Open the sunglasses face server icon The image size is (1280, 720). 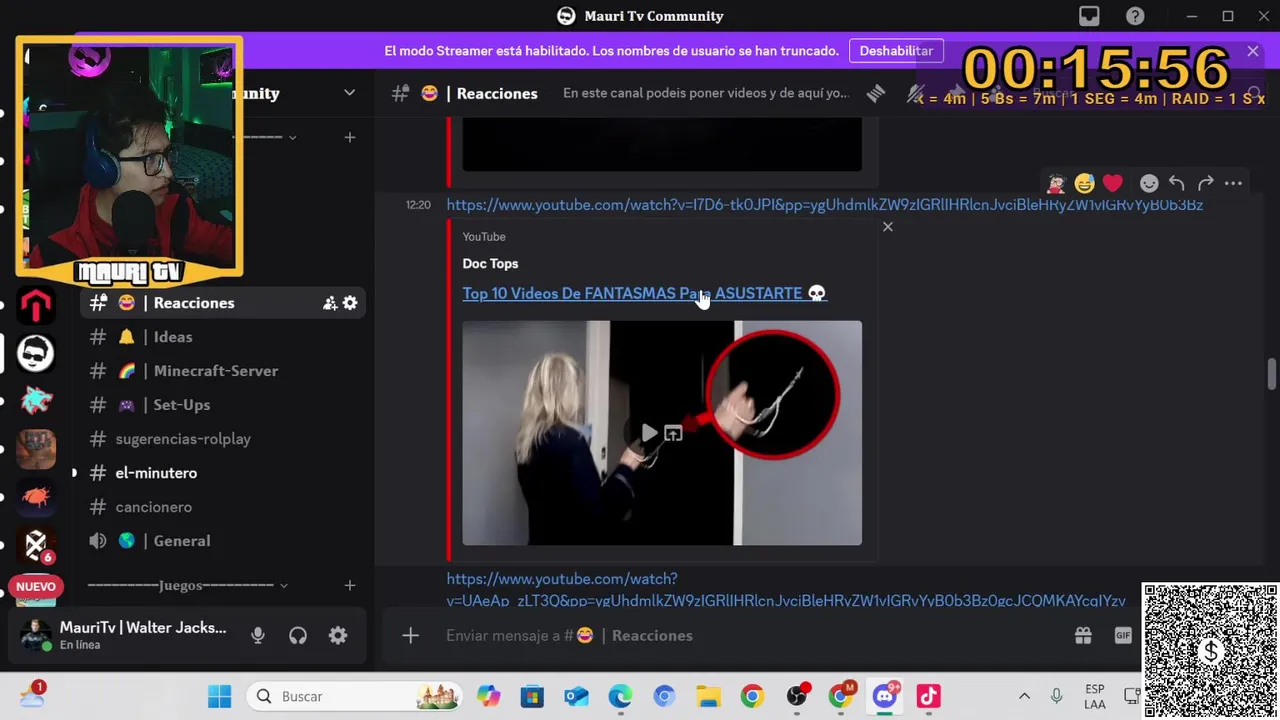36,353
